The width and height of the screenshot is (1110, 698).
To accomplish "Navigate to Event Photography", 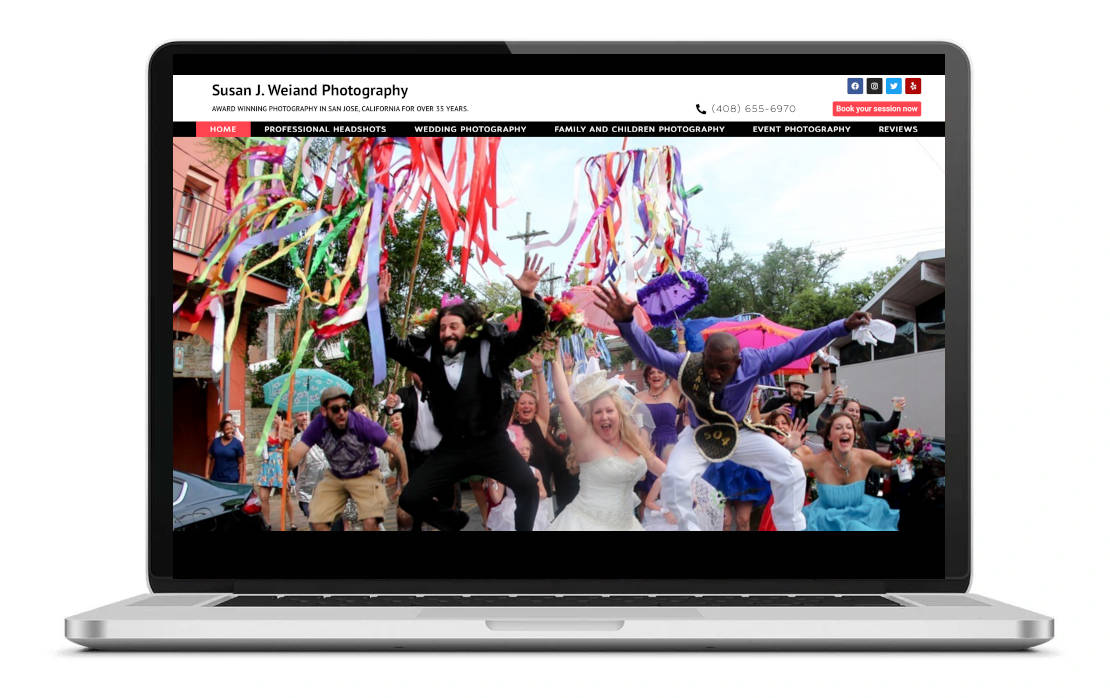I will click(x=801, y=129).
